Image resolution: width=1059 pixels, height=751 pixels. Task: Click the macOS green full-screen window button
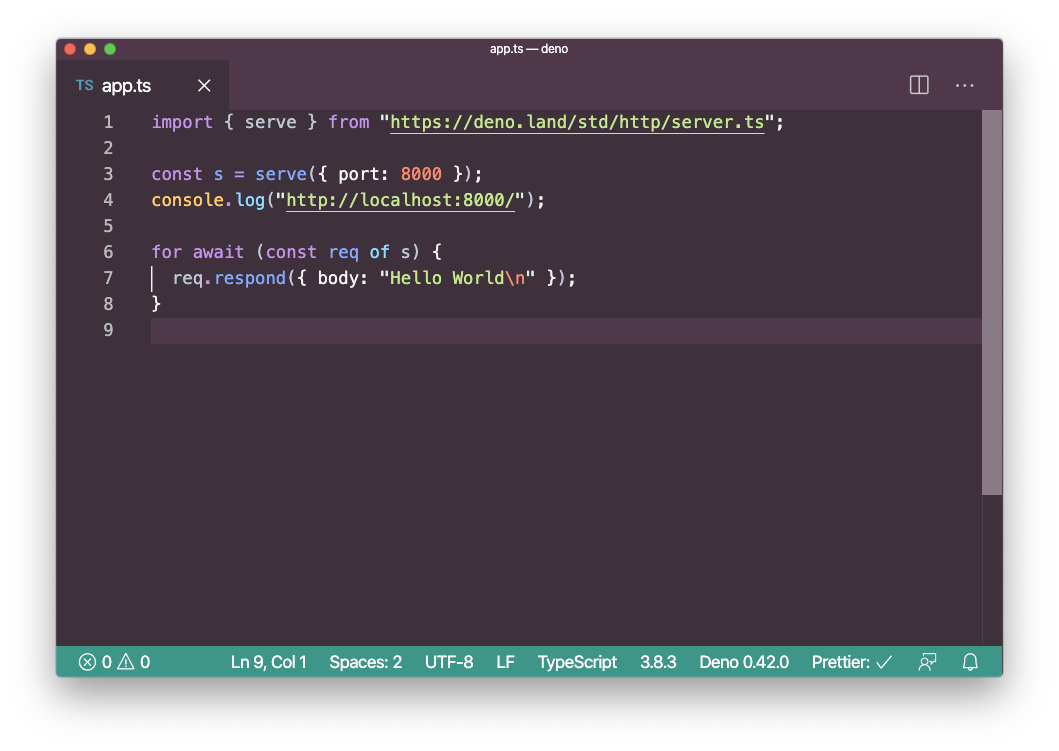point(110,49)
